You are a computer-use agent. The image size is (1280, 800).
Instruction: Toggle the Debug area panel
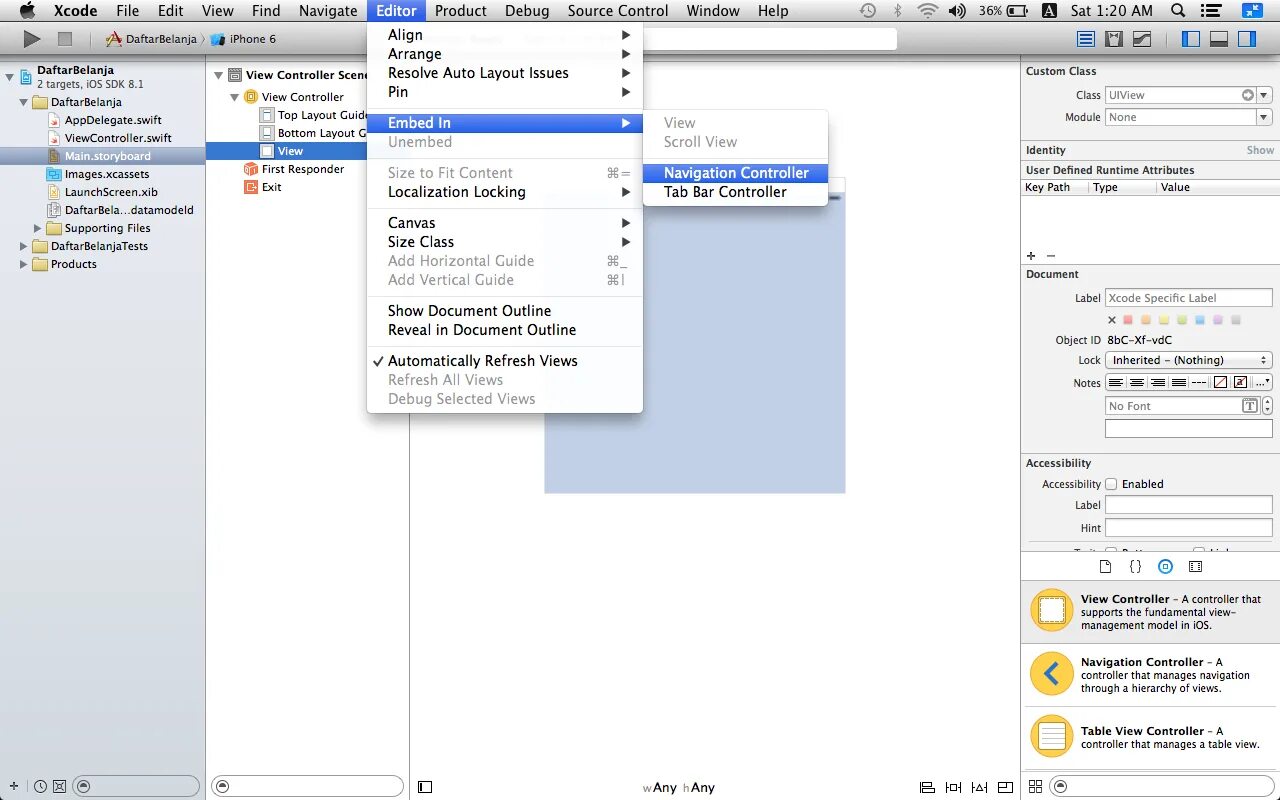coord(1219,39)
